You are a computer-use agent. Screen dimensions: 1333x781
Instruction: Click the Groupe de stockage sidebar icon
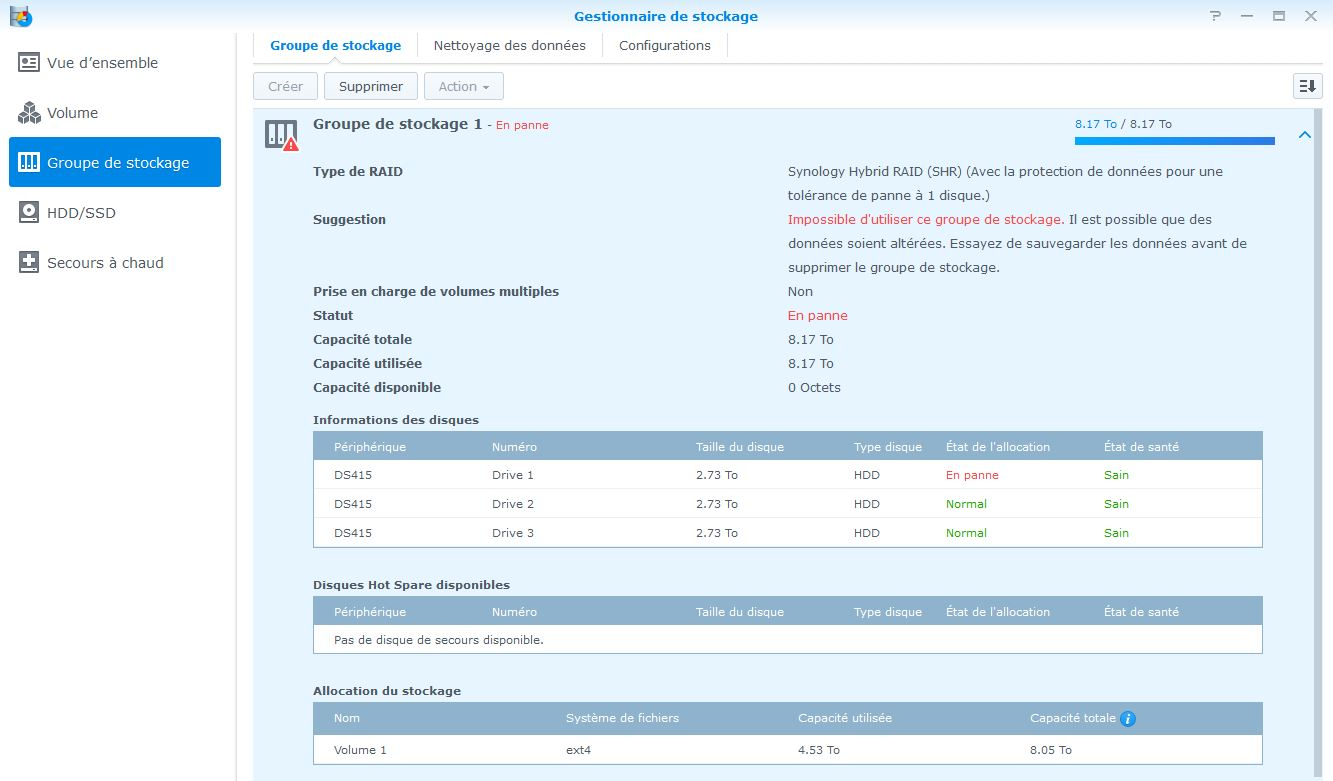tap(29, 163)
